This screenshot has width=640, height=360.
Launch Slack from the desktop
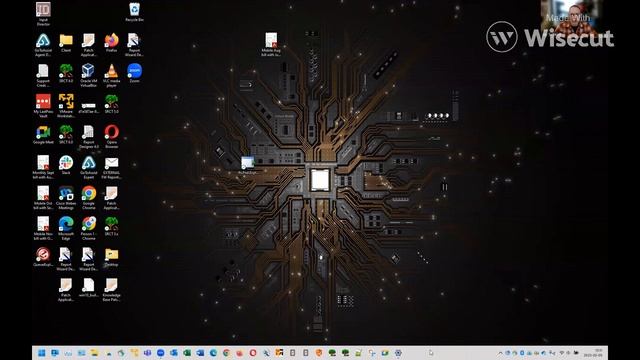tap(66, 165)
